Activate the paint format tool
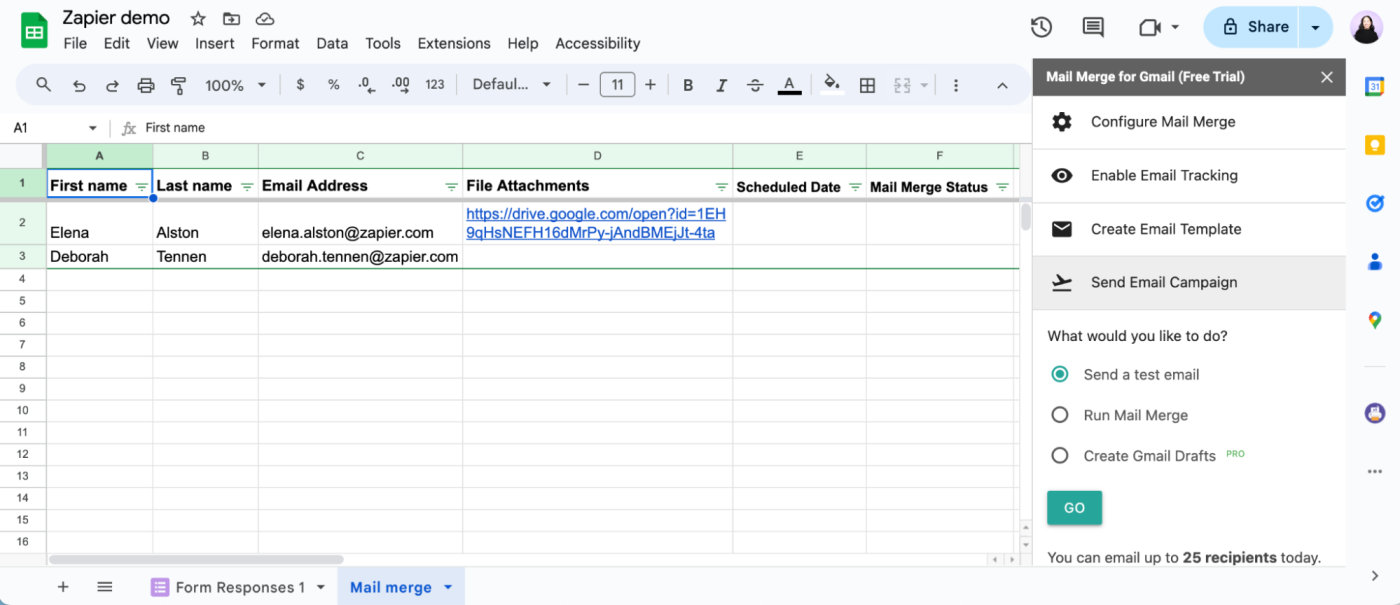1400x605 pixels. pos(179,85)
